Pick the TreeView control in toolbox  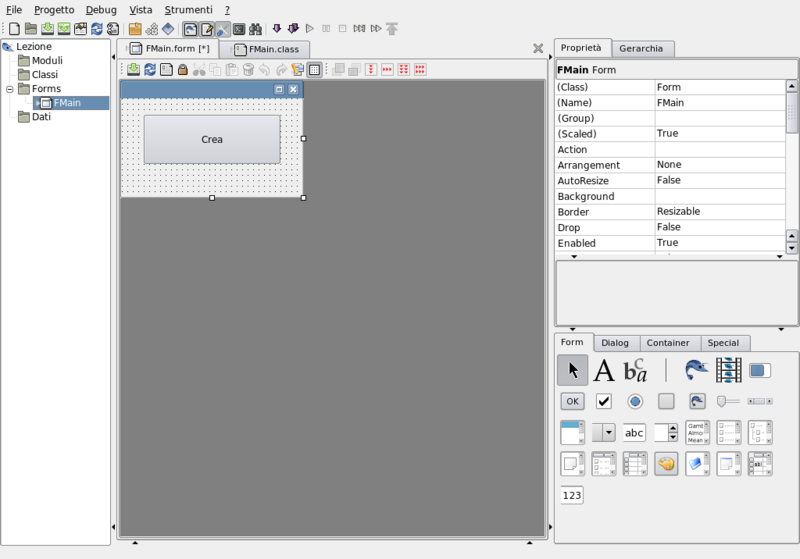(x=760, y=433)
